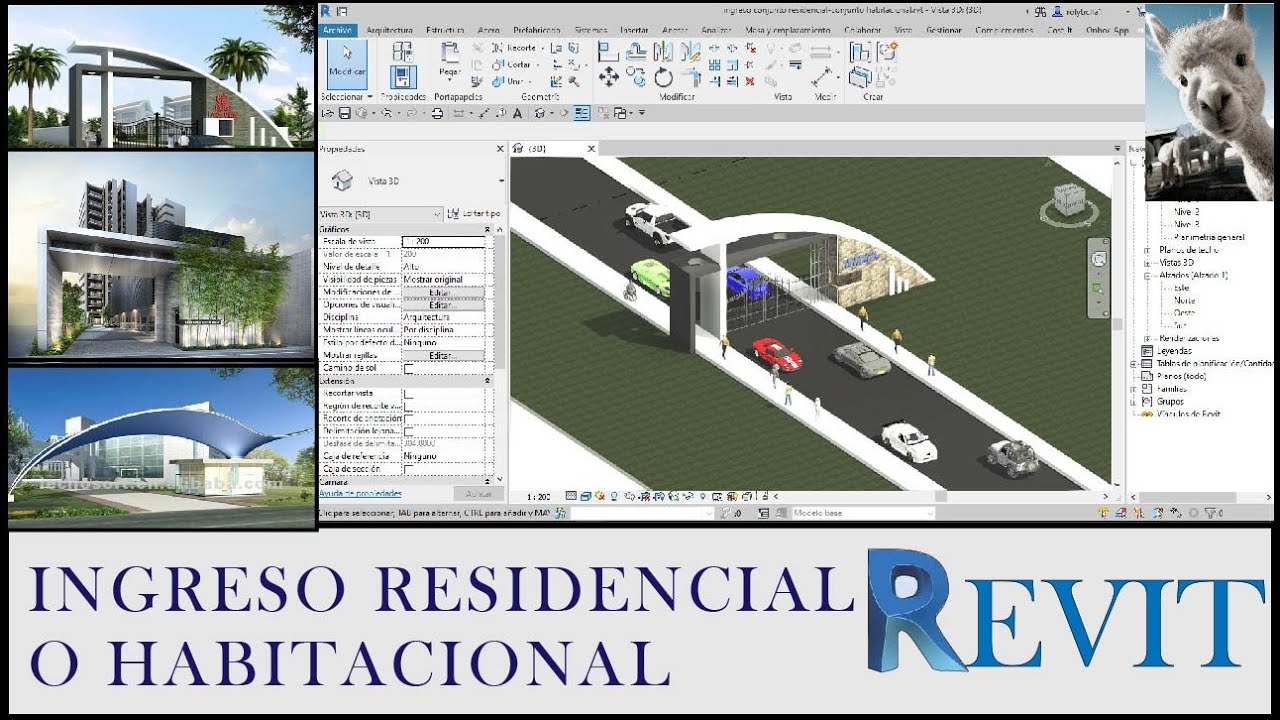The width and height of the screenshot is (1280, 720).
Task: Click the Medir dimension tool icon
Action: [822, 77]
